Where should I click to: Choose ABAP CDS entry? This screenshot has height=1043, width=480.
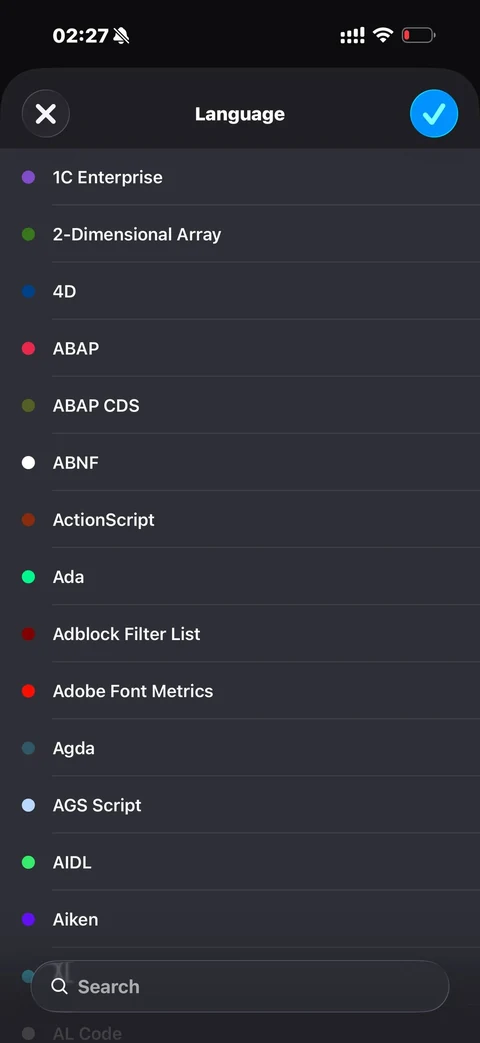click(240, 406)
